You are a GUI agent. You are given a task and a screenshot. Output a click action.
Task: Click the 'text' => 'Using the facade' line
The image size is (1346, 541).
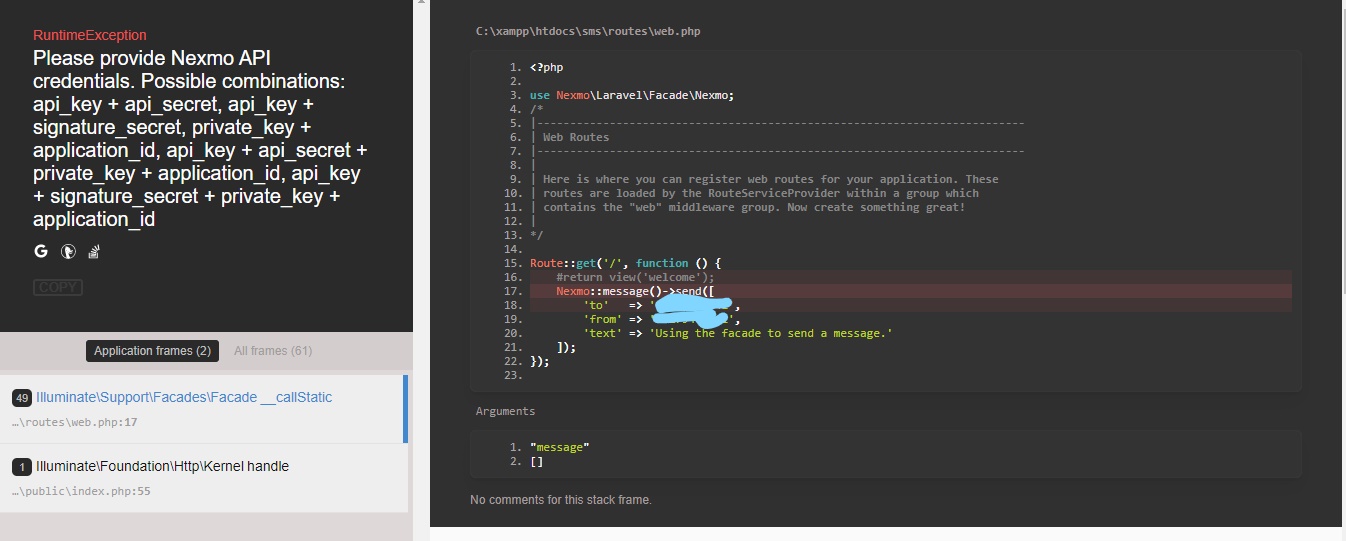click(737, 333)
